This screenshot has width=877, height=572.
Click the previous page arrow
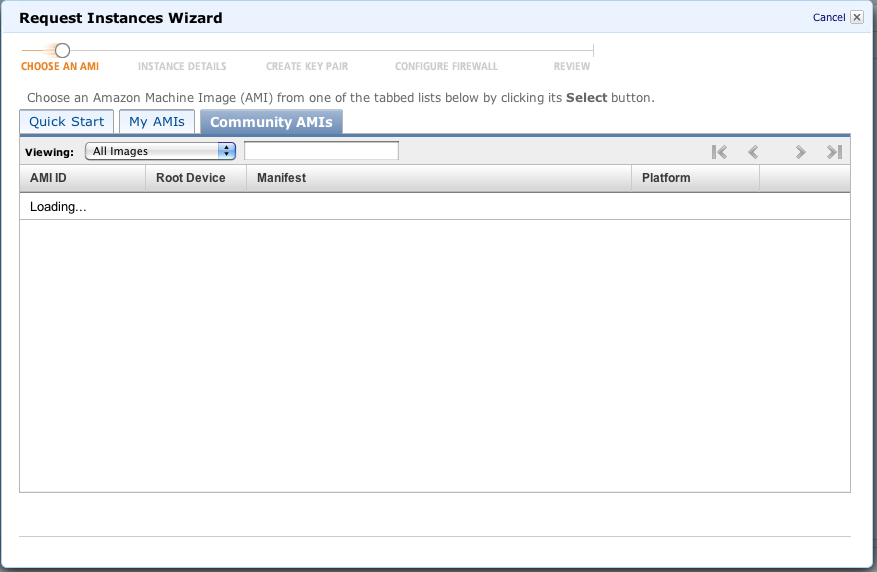(x=754, y=152)
